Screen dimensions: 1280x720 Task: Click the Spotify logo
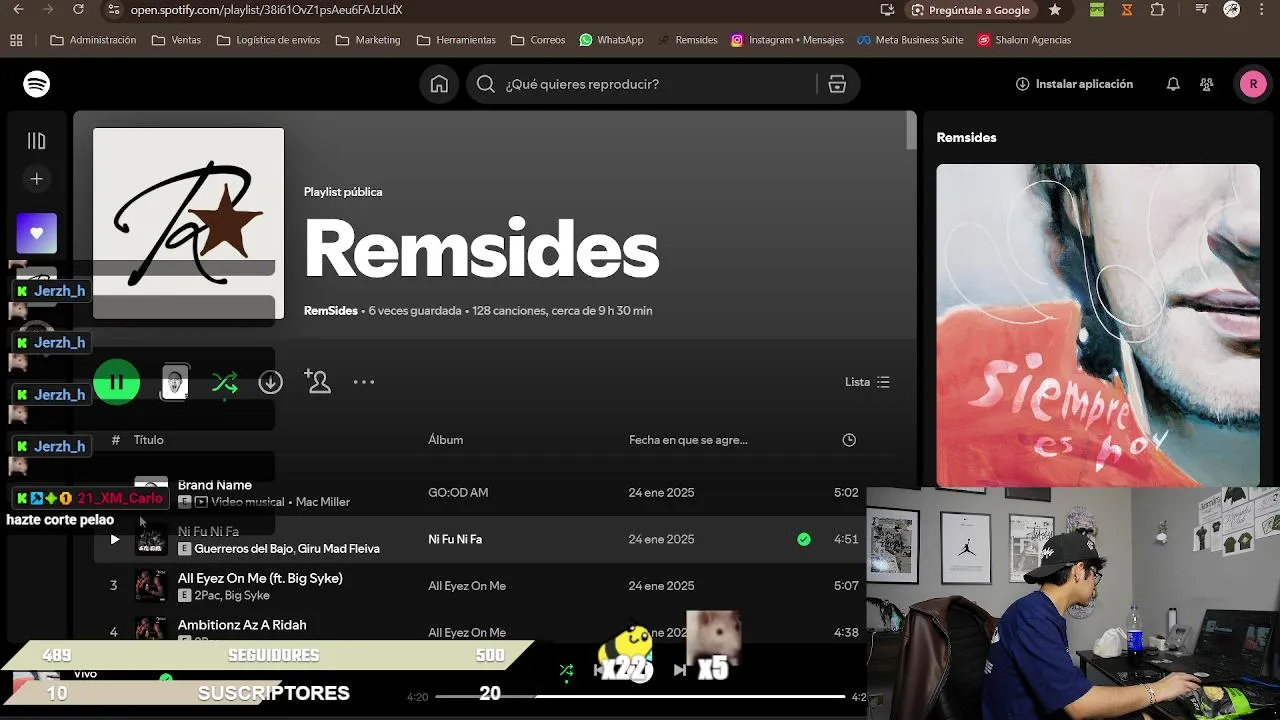tap(37, 84)
